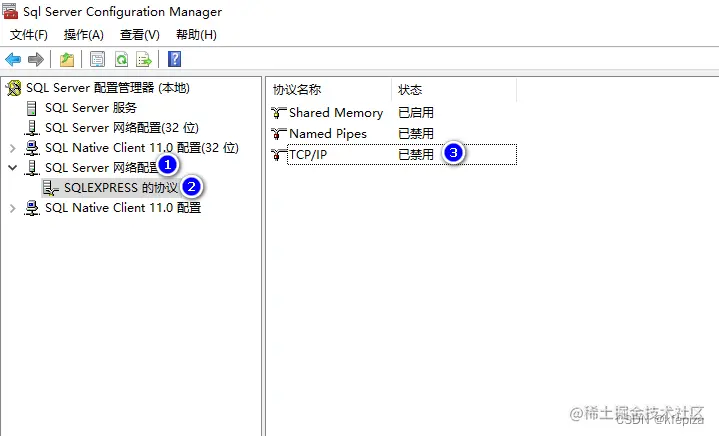Collapse the SQL Server 网络配置 node

(x=12, y=168)
